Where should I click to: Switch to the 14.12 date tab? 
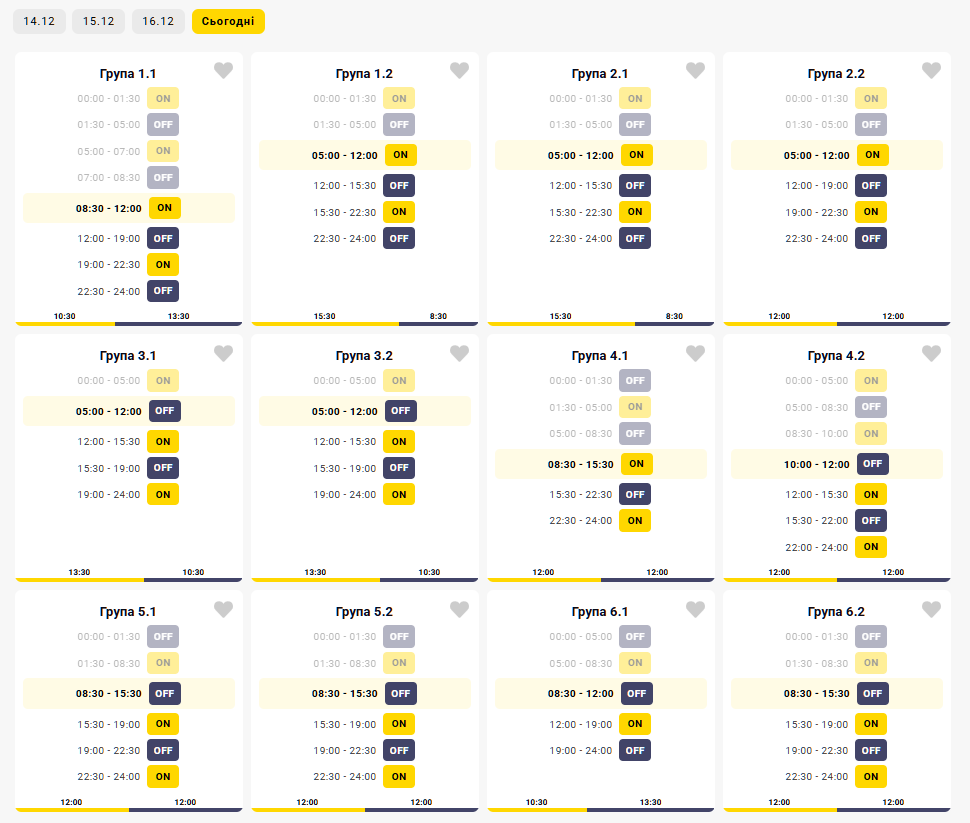pyautogui.click(x=39, y=21)
